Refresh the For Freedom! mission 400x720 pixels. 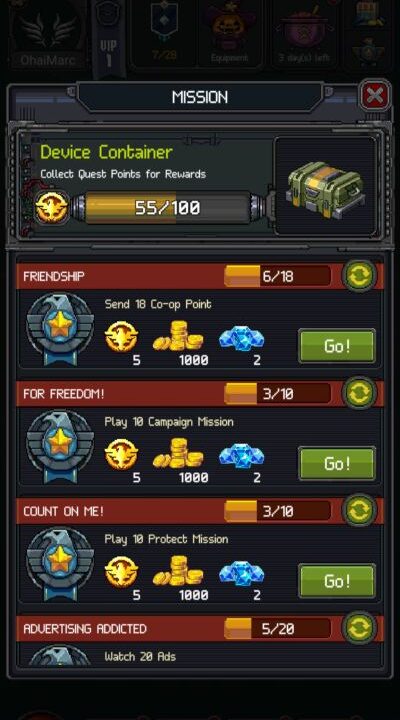click(x=360, y=394)
